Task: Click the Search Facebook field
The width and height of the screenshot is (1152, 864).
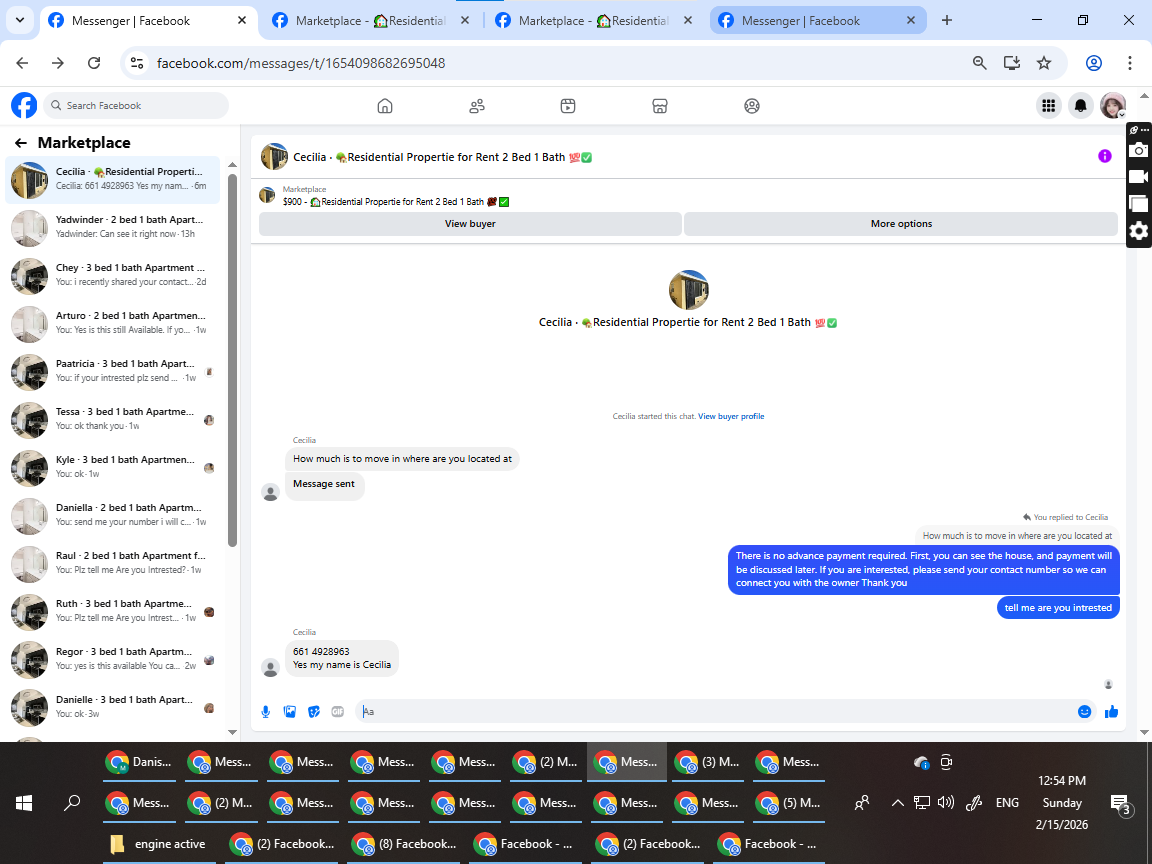Action: (136, 106)
